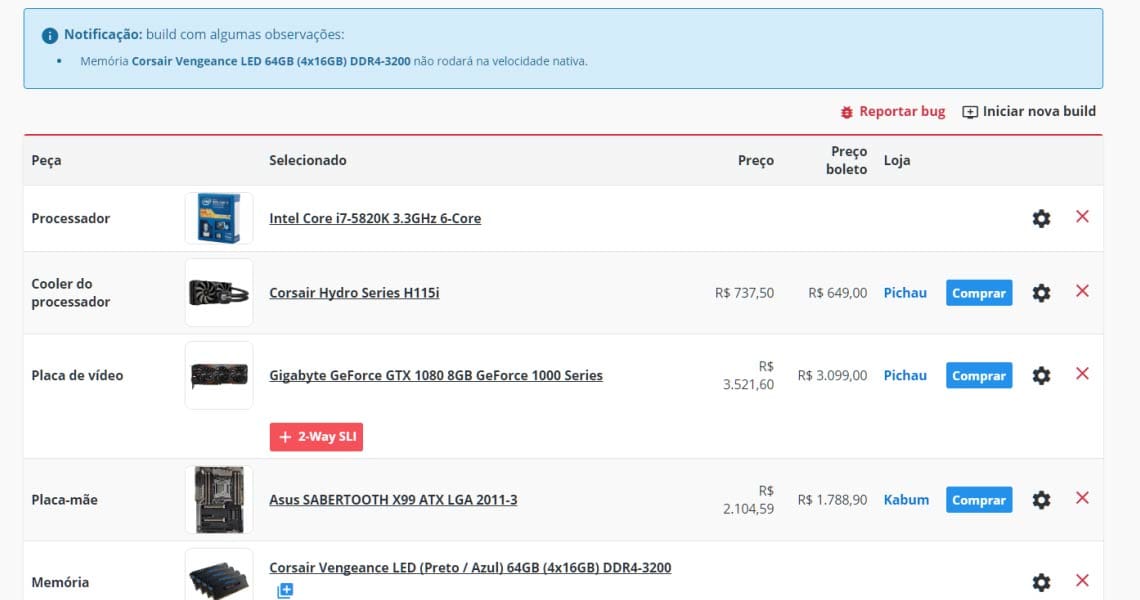Open gear options for Gigabyte GTX 1080
1140x600 pixels.
[1041, 376]
